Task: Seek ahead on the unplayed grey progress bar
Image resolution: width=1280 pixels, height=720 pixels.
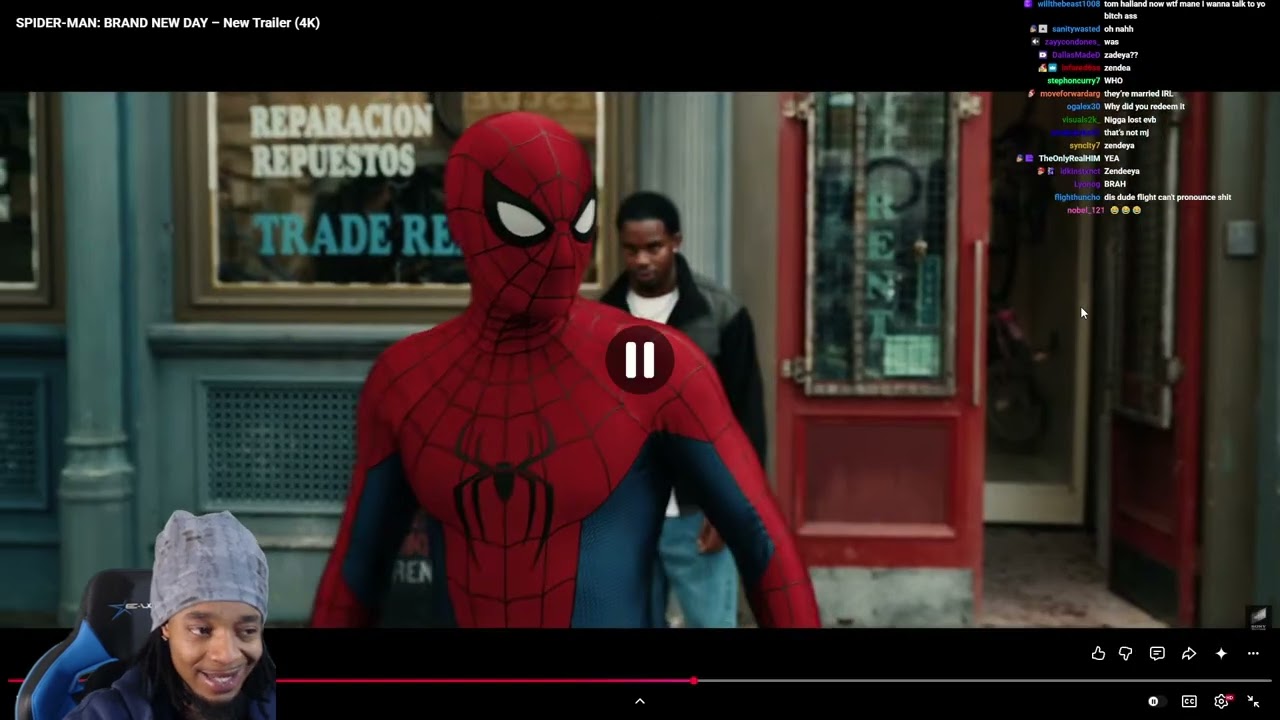Action: [985, 681]
